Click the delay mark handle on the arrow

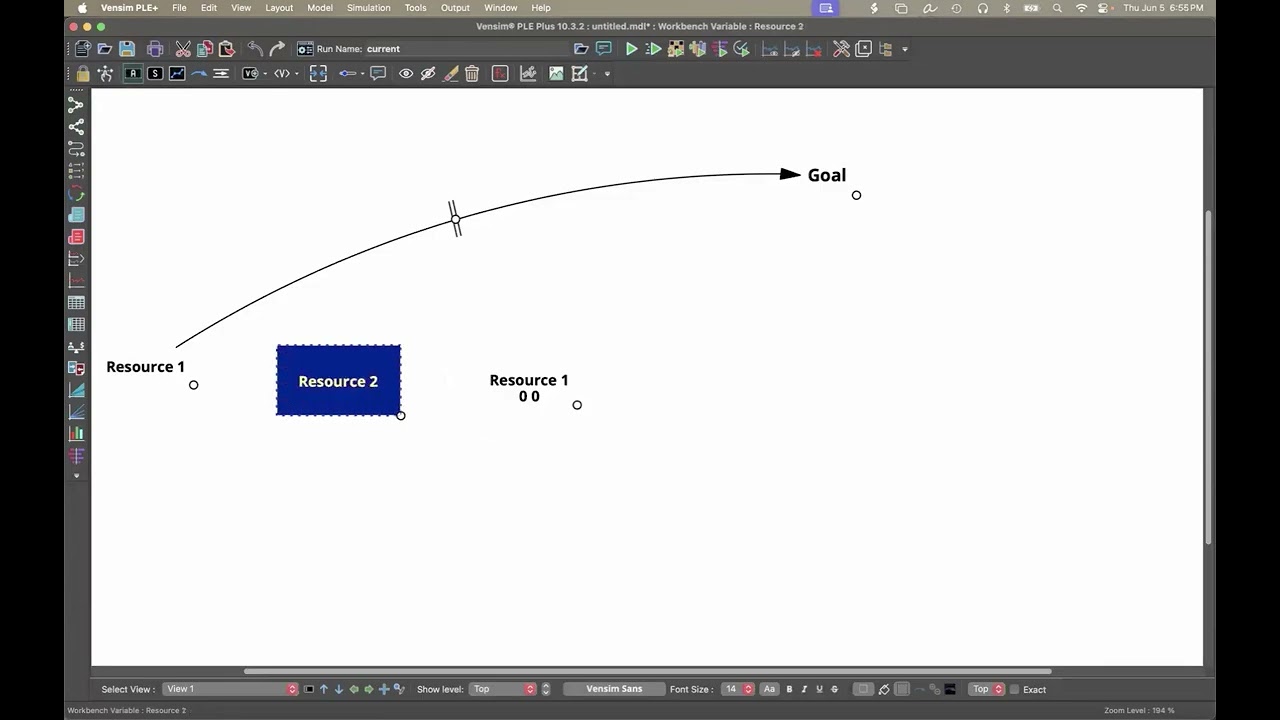455,219
